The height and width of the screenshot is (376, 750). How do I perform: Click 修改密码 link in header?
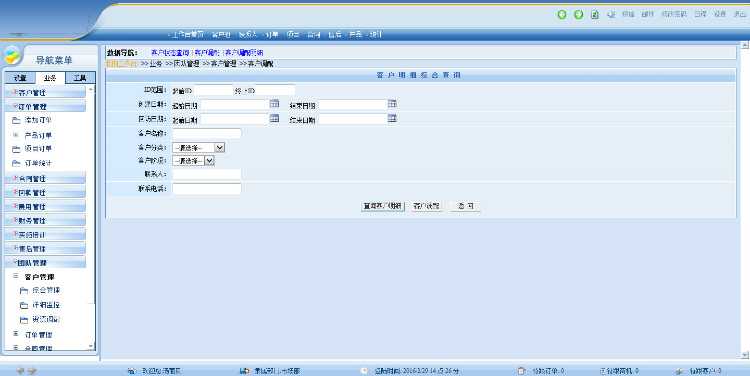click(x=674, y=14)
